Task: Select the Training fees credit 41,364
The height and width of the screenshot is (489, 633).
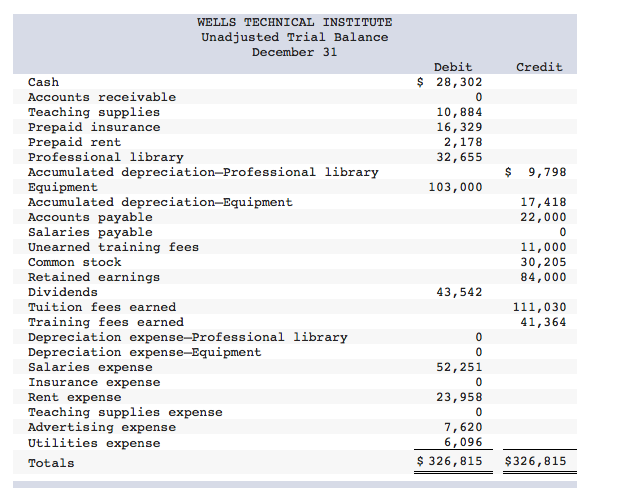Action: tap(543, 322)
